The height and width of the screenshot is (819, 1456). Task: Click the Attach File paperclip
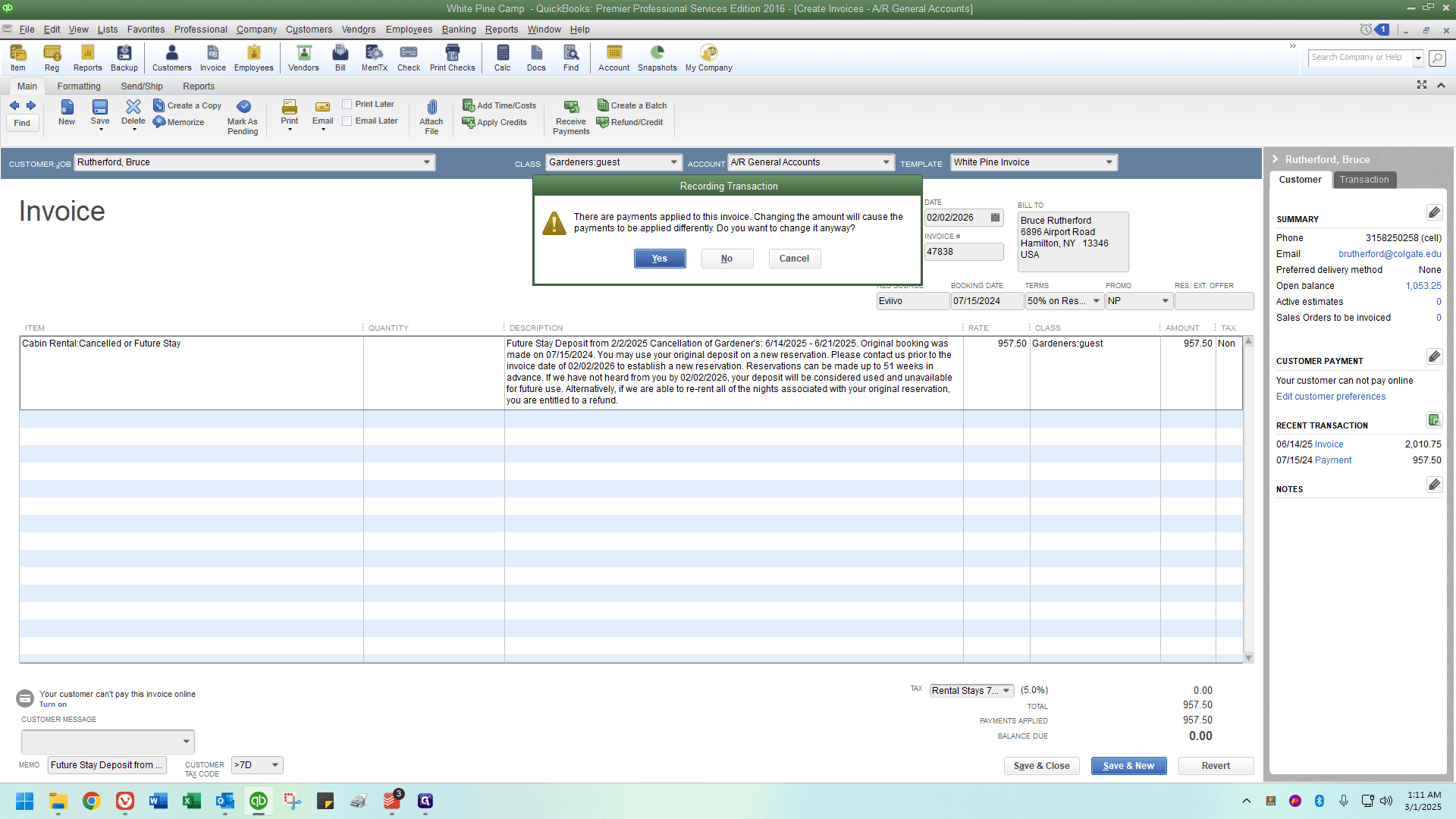tap(431, 117)
